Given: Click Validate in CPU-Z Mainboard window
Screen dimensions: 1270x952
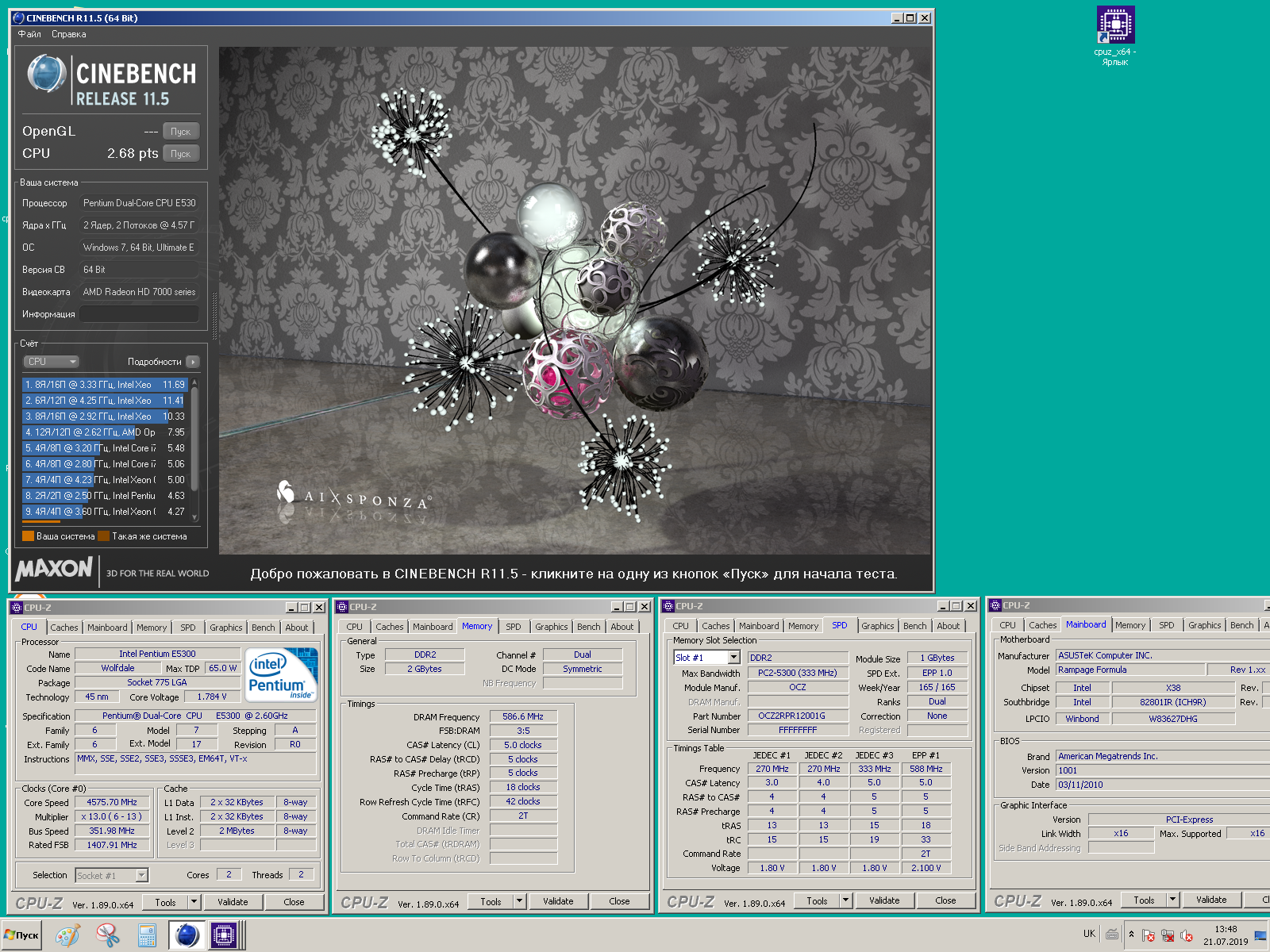Looking at the screenshot, I should coord(1211,900).
